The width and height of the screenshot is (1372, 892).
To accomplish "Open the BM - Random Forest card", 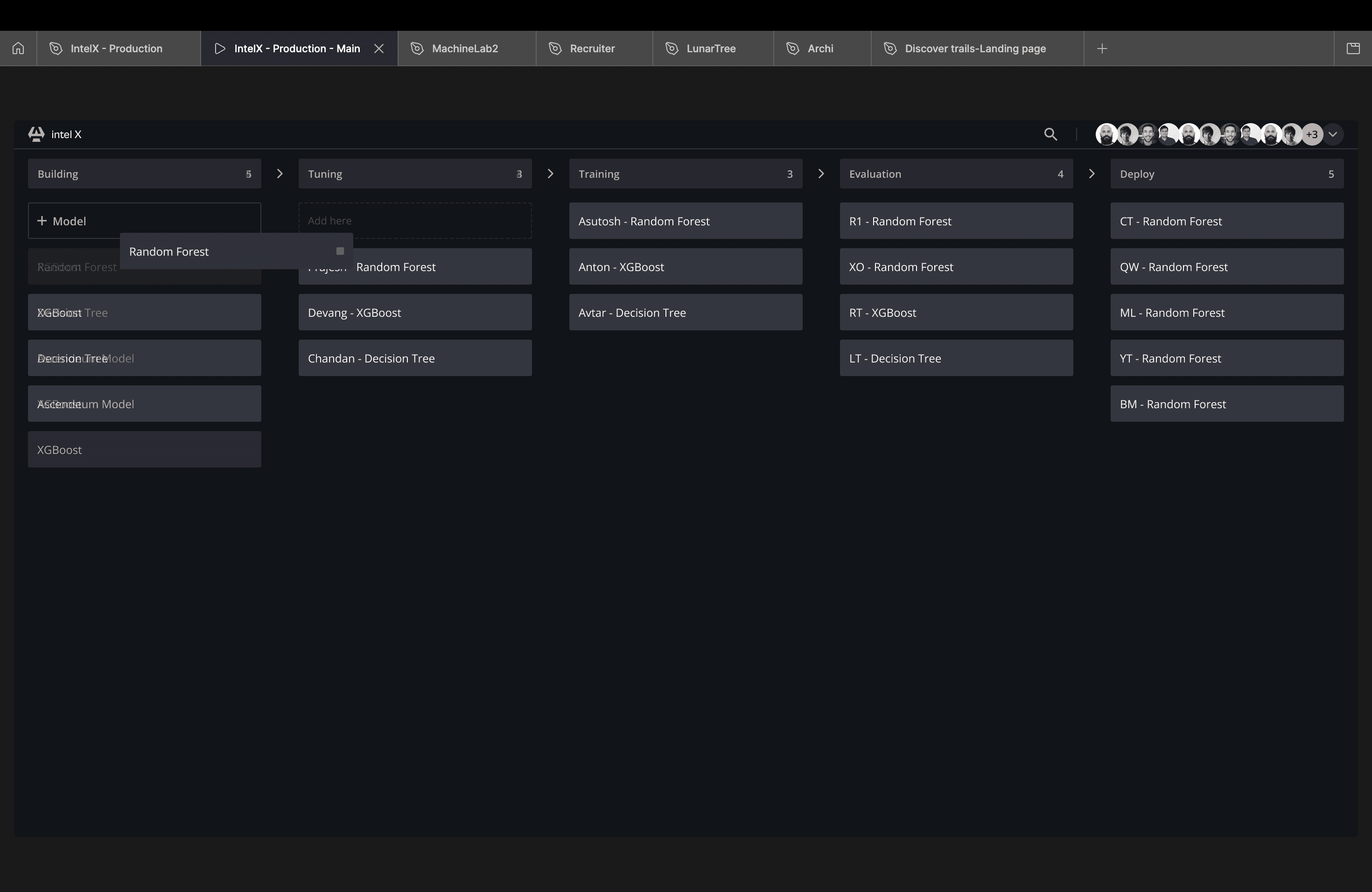I will pos(1226,404).
